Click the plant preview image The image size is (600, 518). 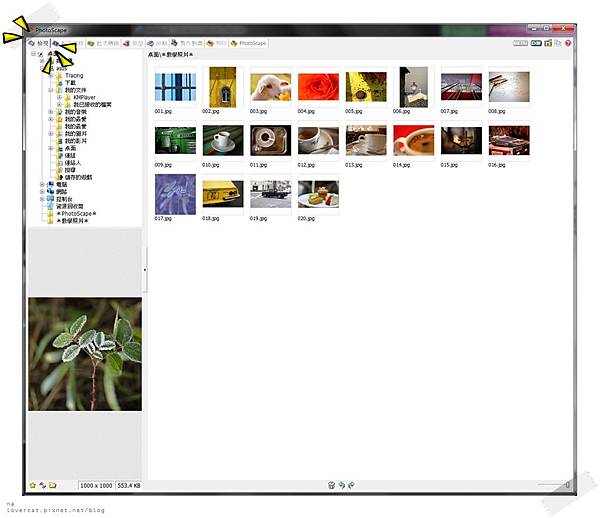click(85, 354)
